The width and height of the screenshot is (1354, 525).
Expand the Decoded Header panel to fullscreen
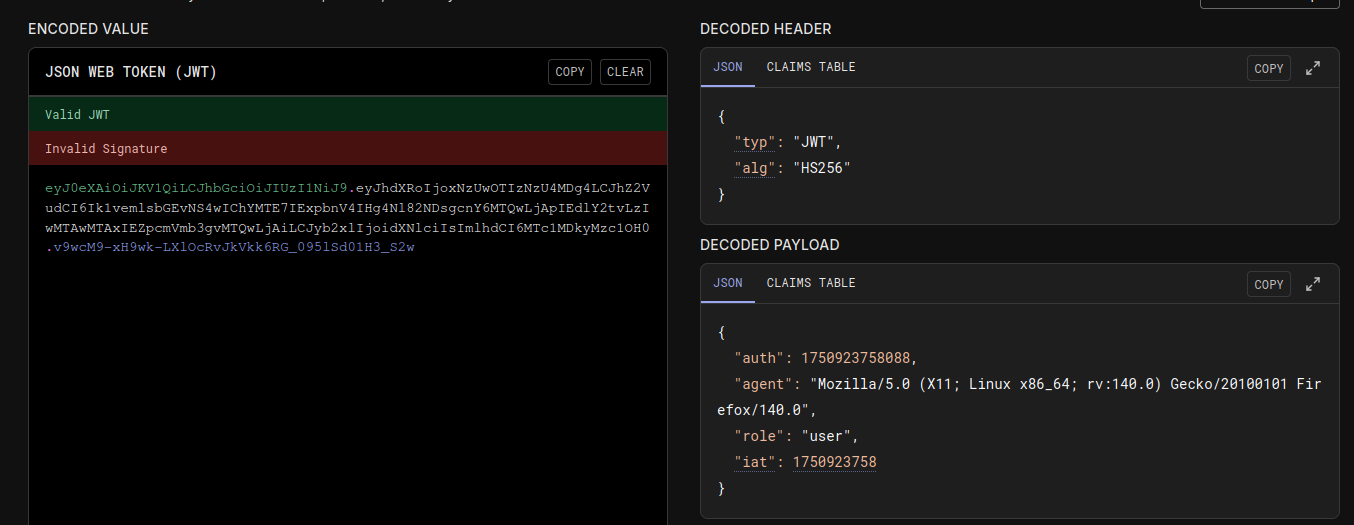[1313, 68]
